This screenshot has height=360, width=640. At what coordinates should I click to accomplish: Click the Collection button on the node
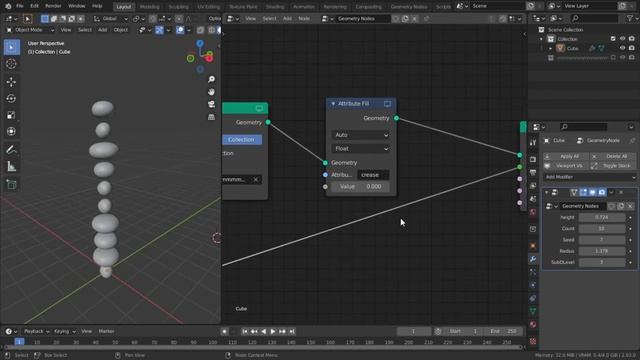point(242,140)
